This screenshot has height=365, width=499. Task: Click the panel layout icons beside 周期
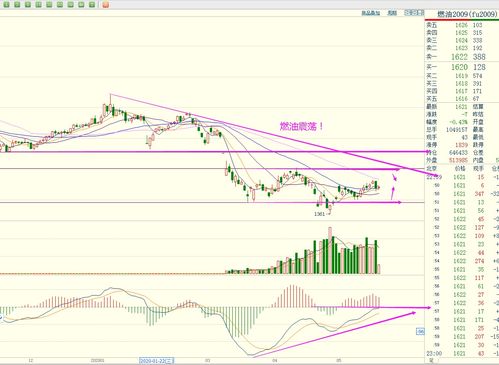(x=413, y=13)
